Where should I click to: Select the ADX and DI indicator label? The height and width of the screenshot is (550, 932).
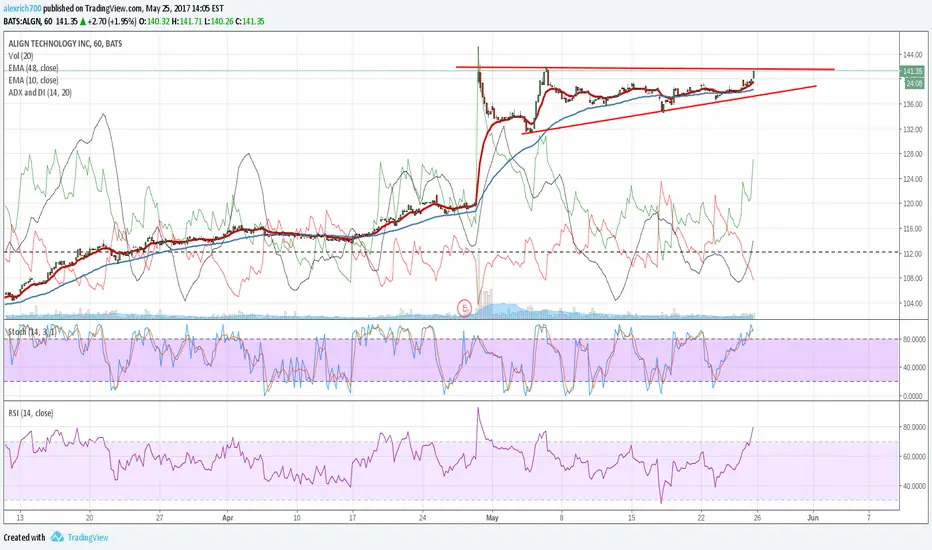coord(40,93)
